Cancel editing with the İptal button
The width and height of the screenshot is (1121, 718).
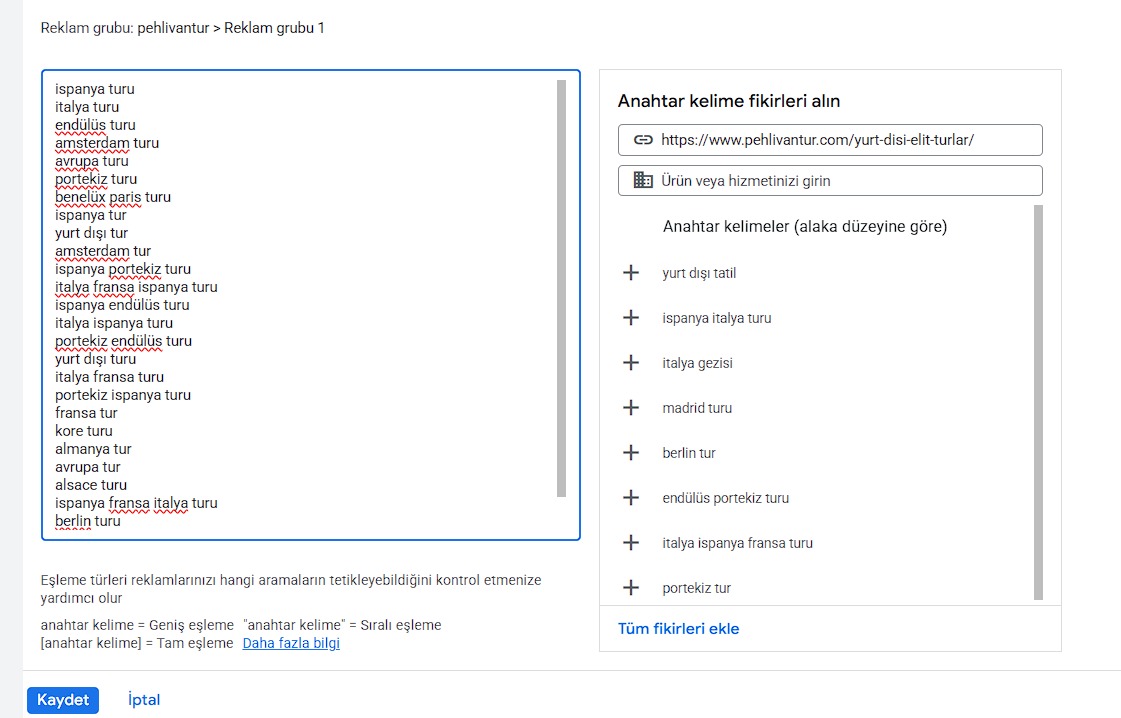[x=144, y=700]
